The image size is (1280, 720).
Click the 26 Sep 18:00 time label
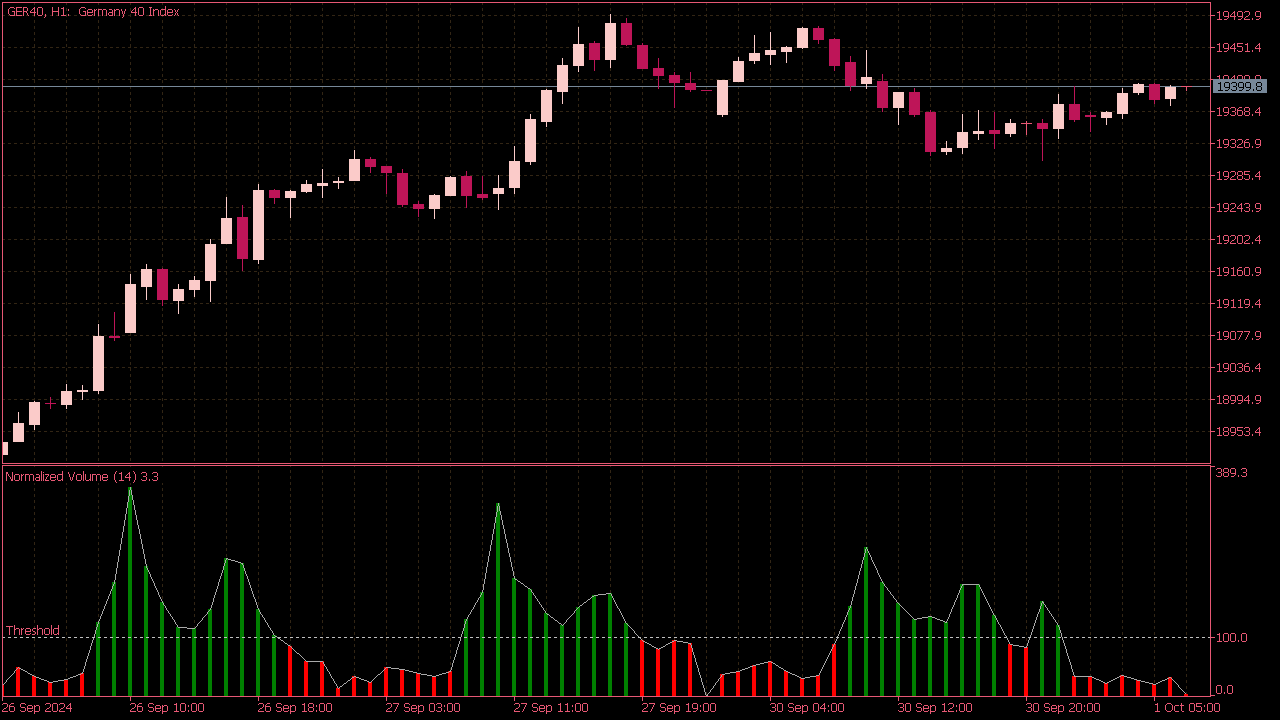tap(295, 708)
